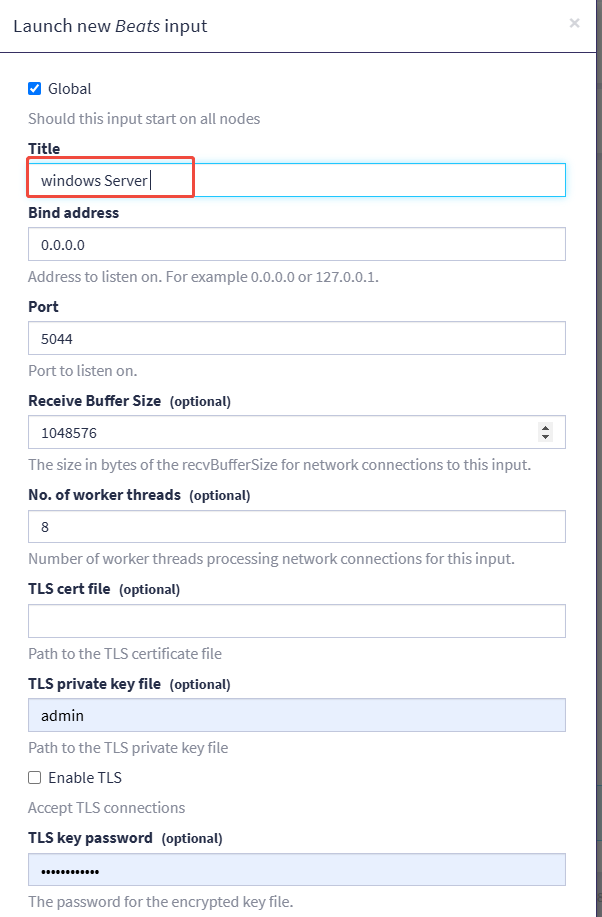Click the 'Launch new Beats input' heading
The height and width of the screenshot is (917, 602).
(110, 25)
